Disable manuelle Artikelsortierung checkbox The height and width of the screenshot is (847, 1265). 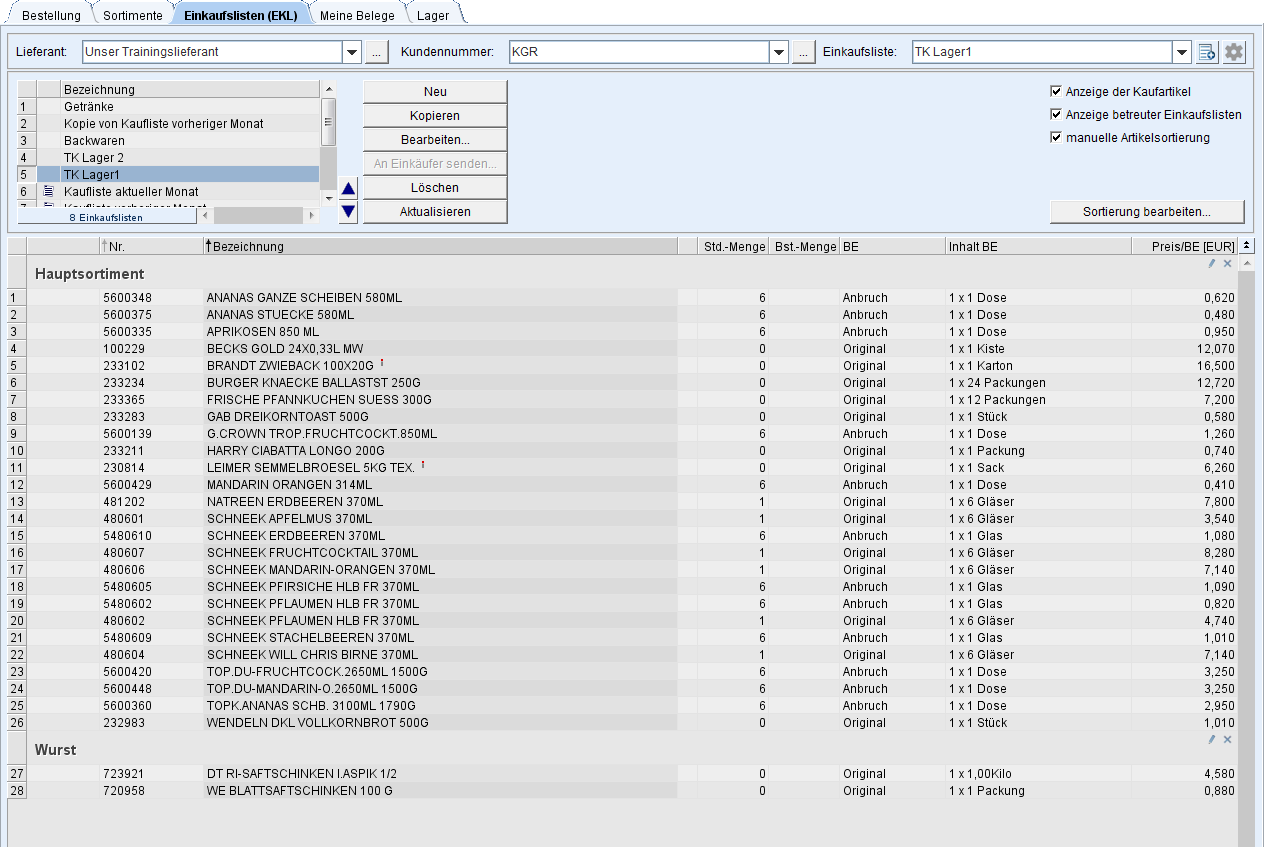tap(1056, 137)
